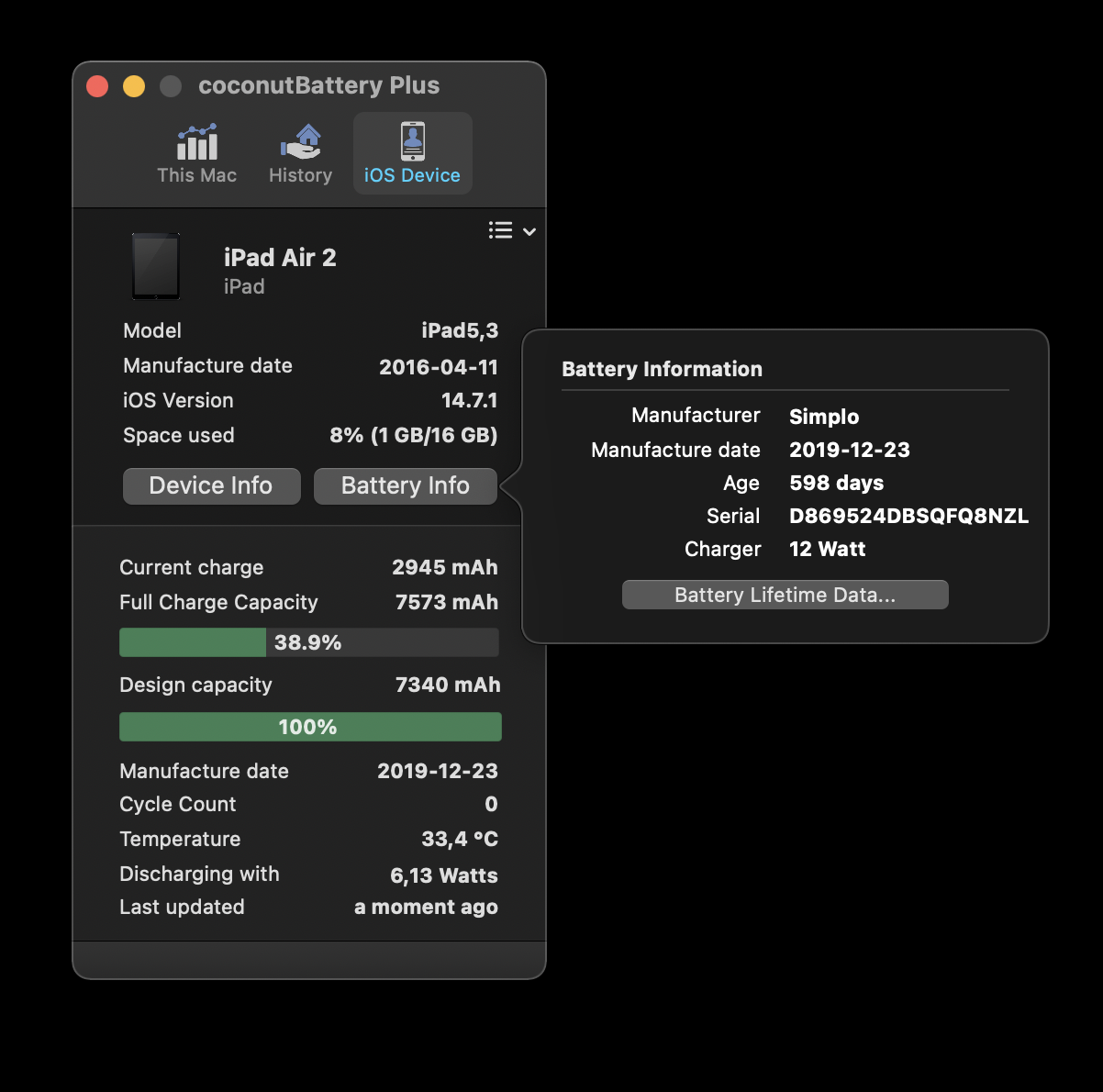
Task: Click the Current charge value 2945 mAh
Action: pyautogui.click(x=445, y=567)
